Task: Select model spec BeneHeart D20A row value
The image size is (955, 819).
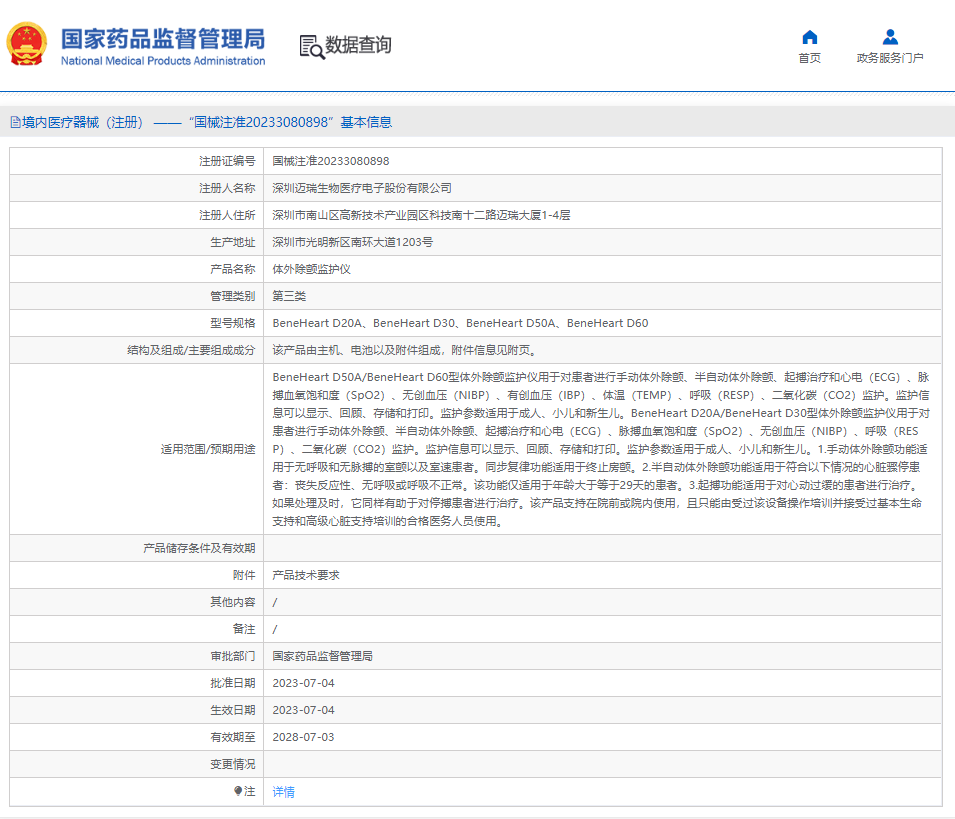Action: pos(460,323)
